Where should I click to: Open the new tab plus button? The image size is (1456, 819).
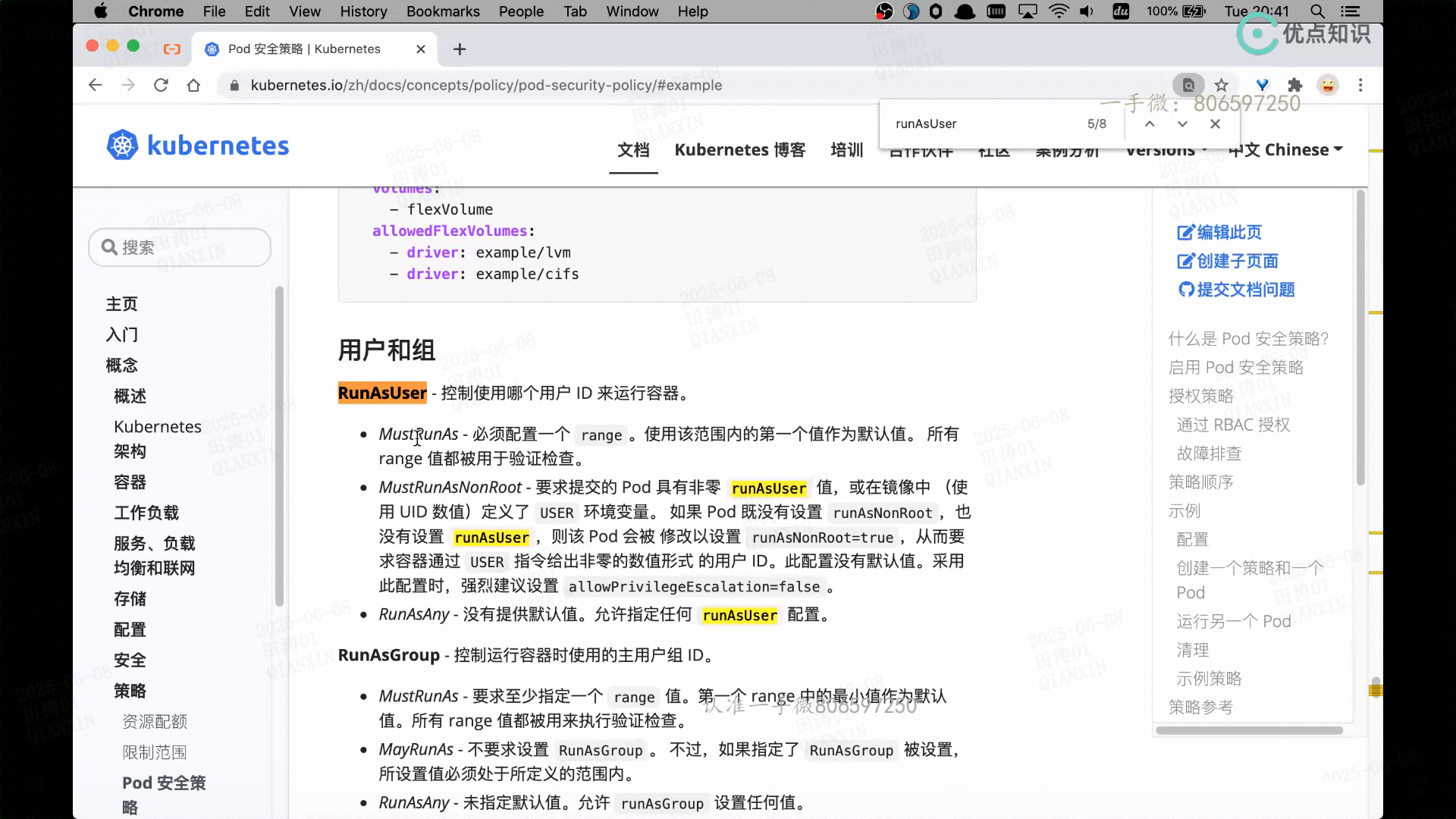pos(460,49)
